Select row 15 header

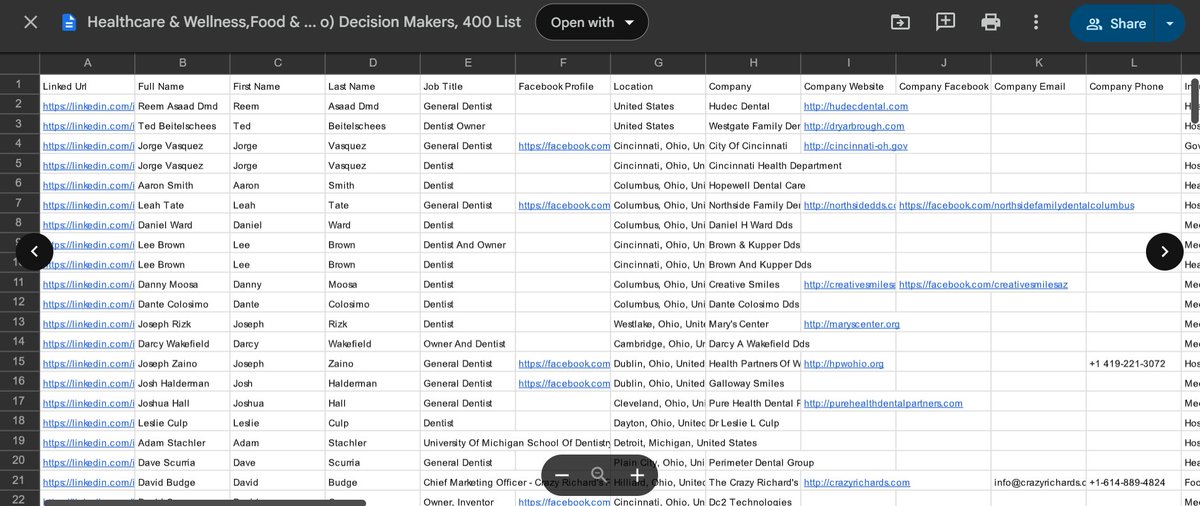[x=19, y=363]
